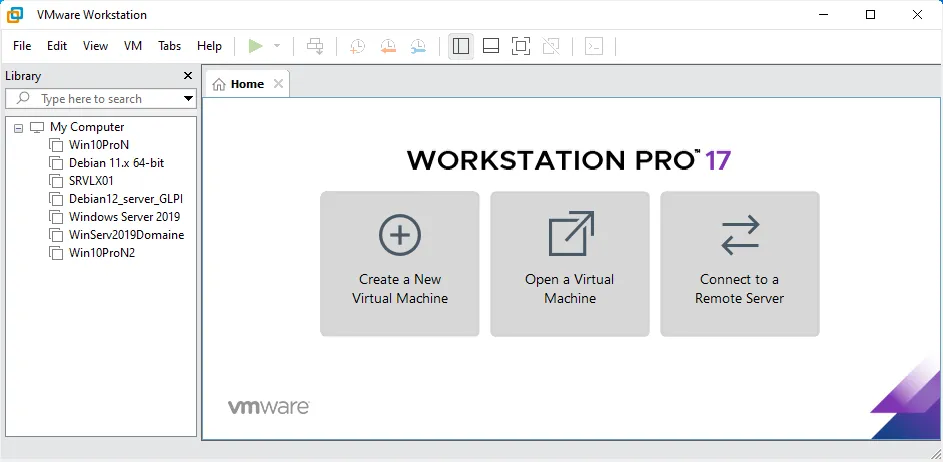Open the VM menu
943x462 pixels.
coord(133,46)
